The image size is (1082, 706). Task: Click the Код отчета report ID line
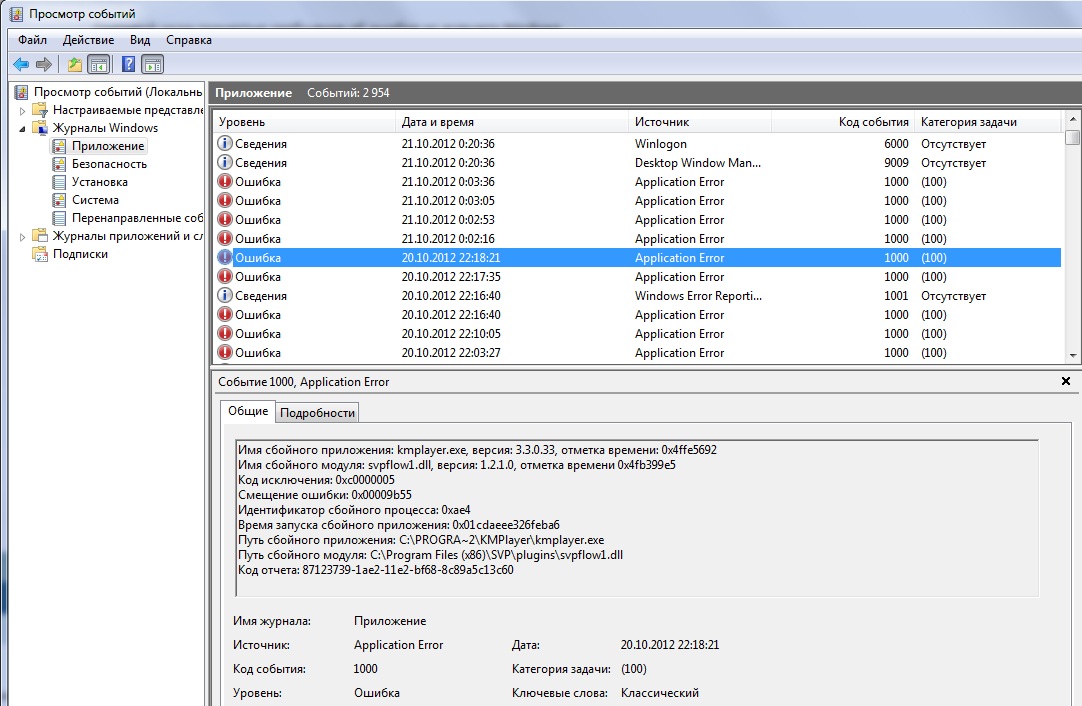376,570
